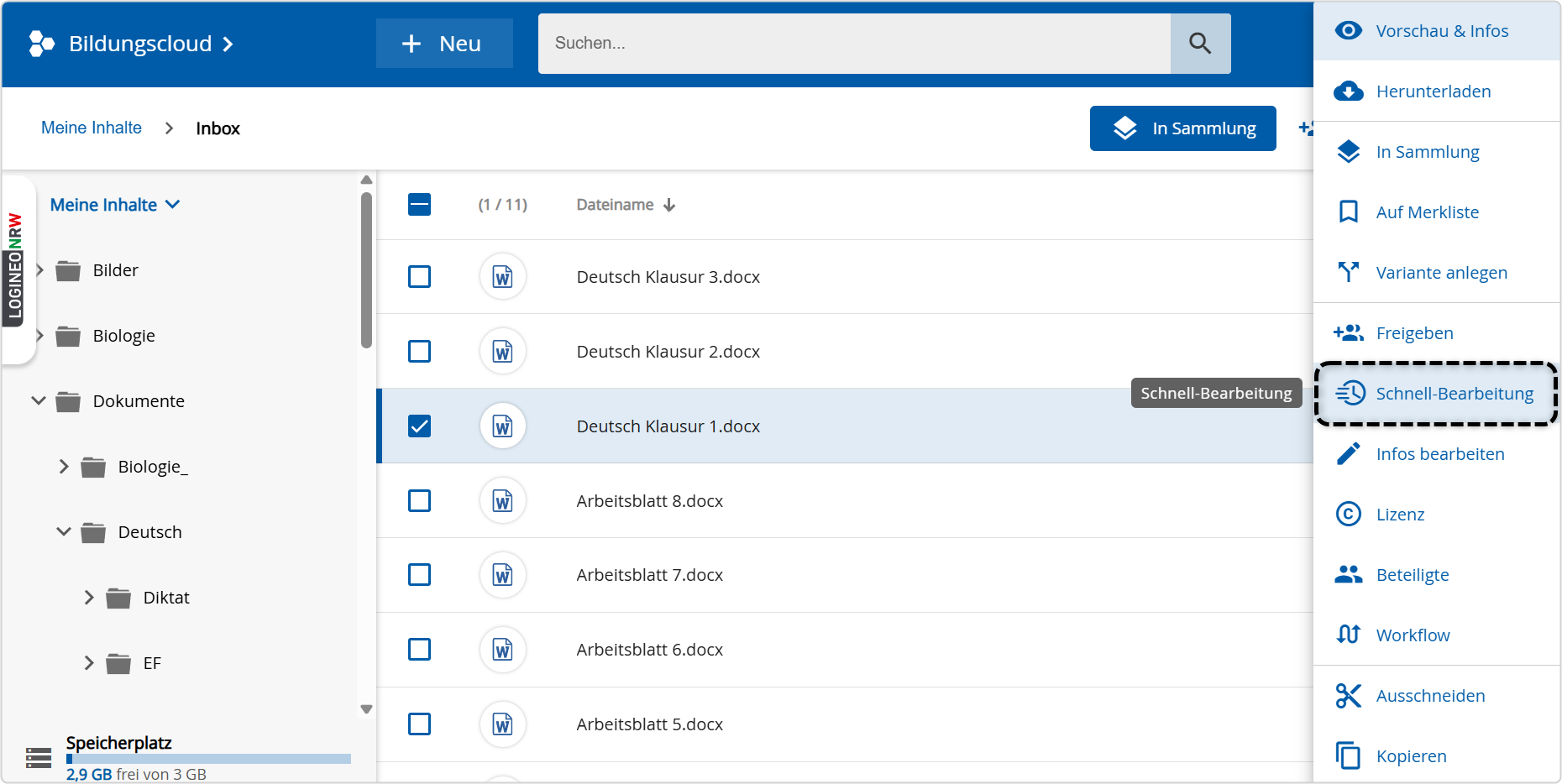This screenshot has width=1562, height=784.
Task: Click the Word icon of Deutsch Klausur 3.docx
Action: [503, 277]
